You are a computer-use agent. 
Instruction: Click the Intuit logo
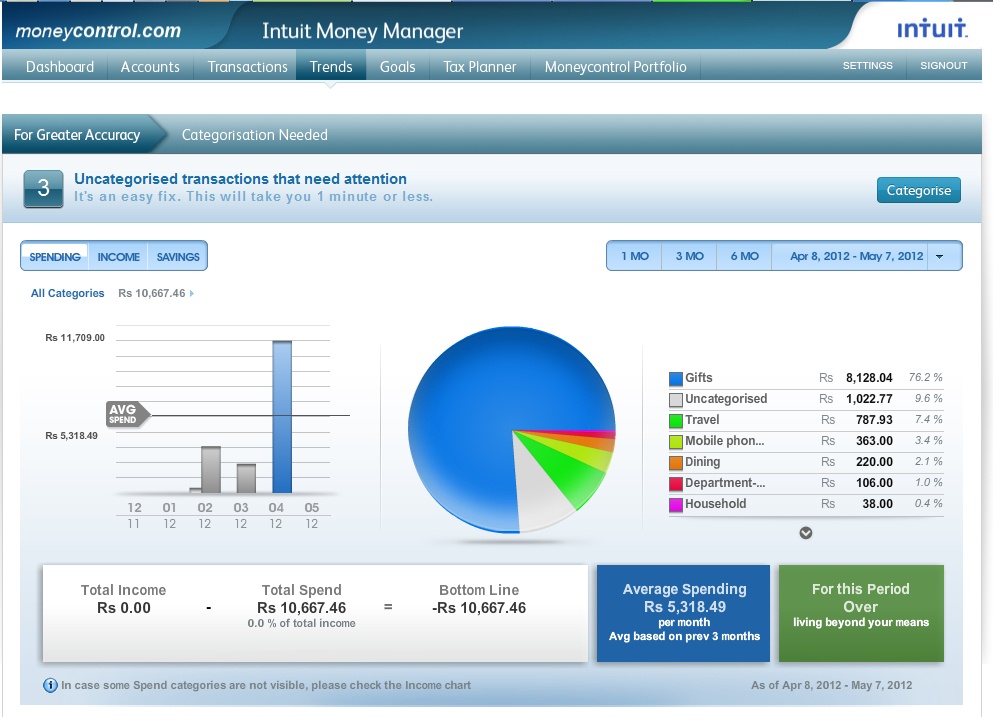point(932,29)
